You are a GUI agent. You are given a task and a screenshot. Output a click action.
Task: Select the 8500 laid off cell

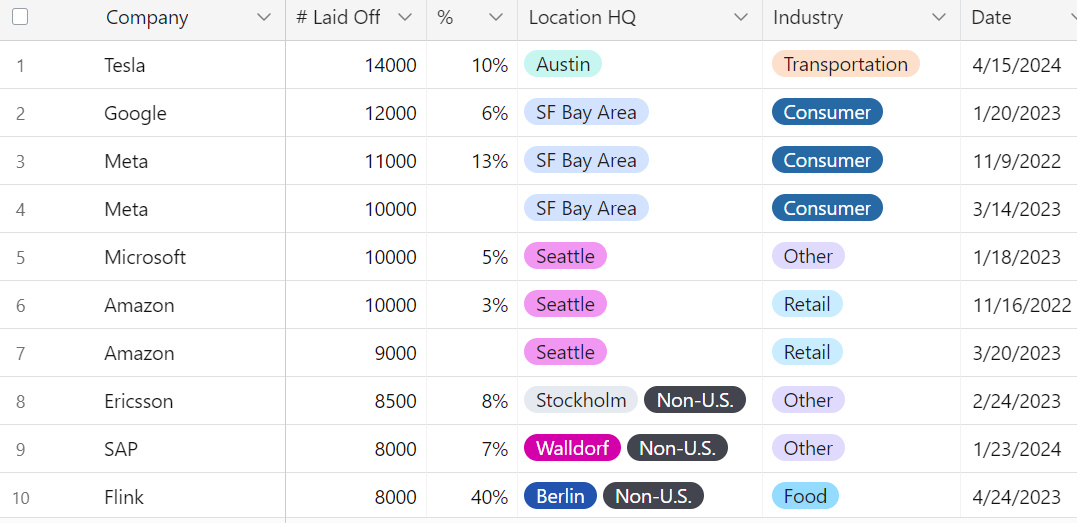[x=396, y=401]
